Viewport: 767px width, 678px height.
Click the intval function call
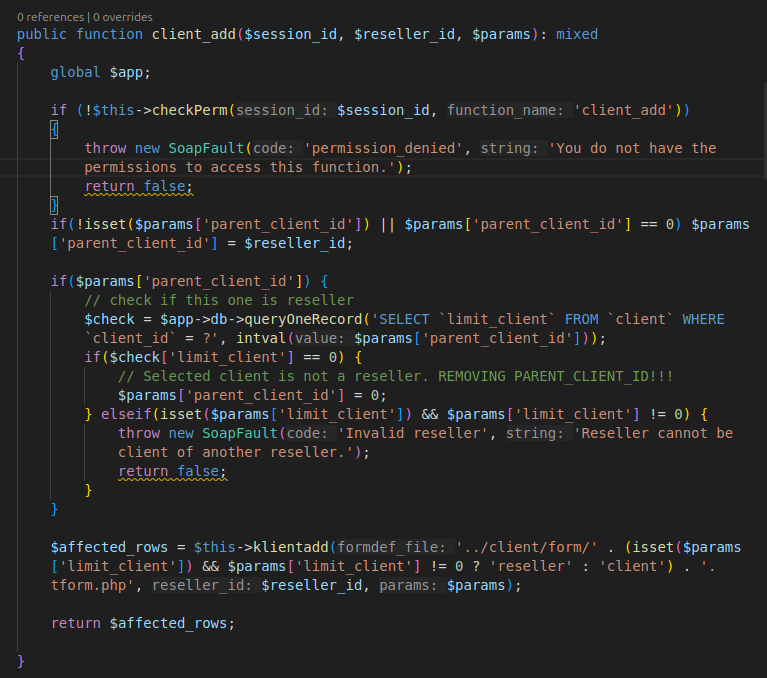click(261, 339)
